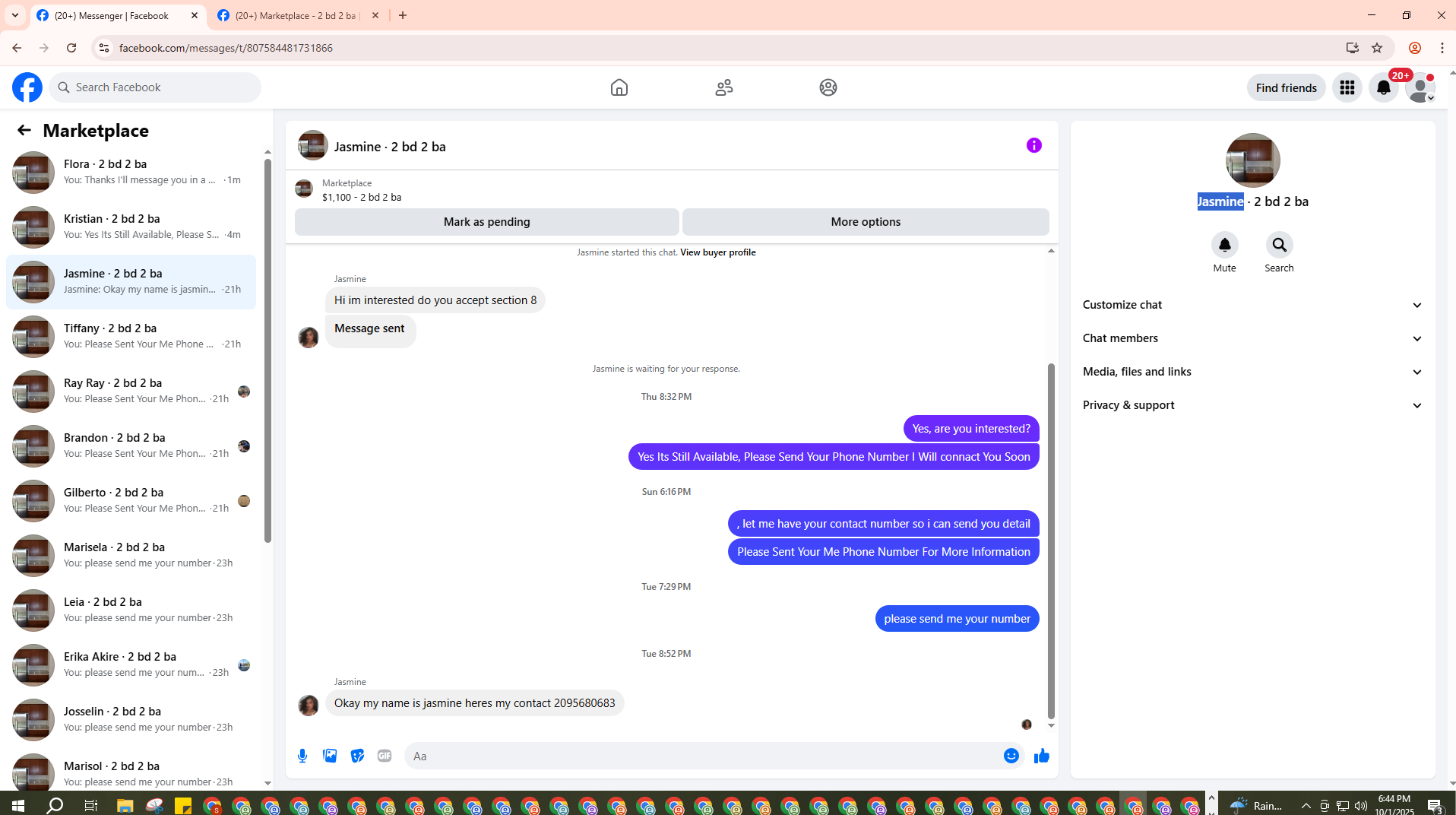Record a voice clip with the microphone
Viewport: 1456px width, 815px height.
pos(302,756)
